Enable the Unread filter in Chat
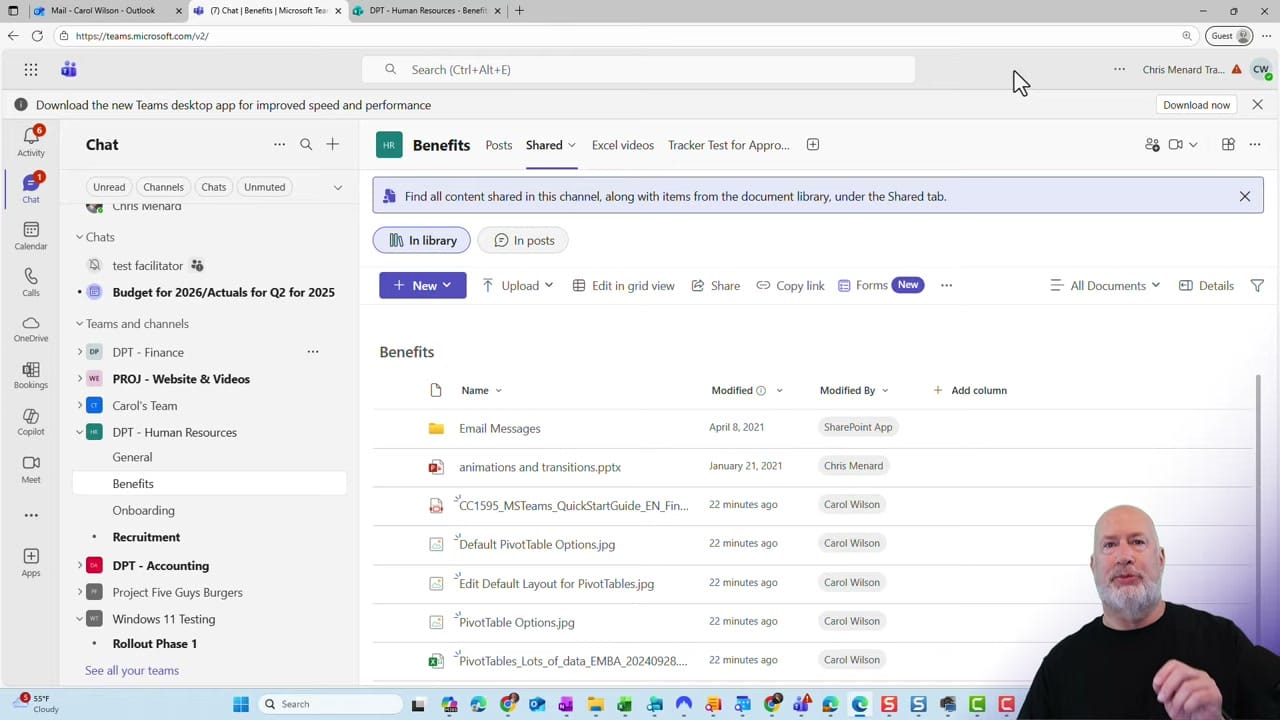This screenshot has width=1280, height=720. 108,186
